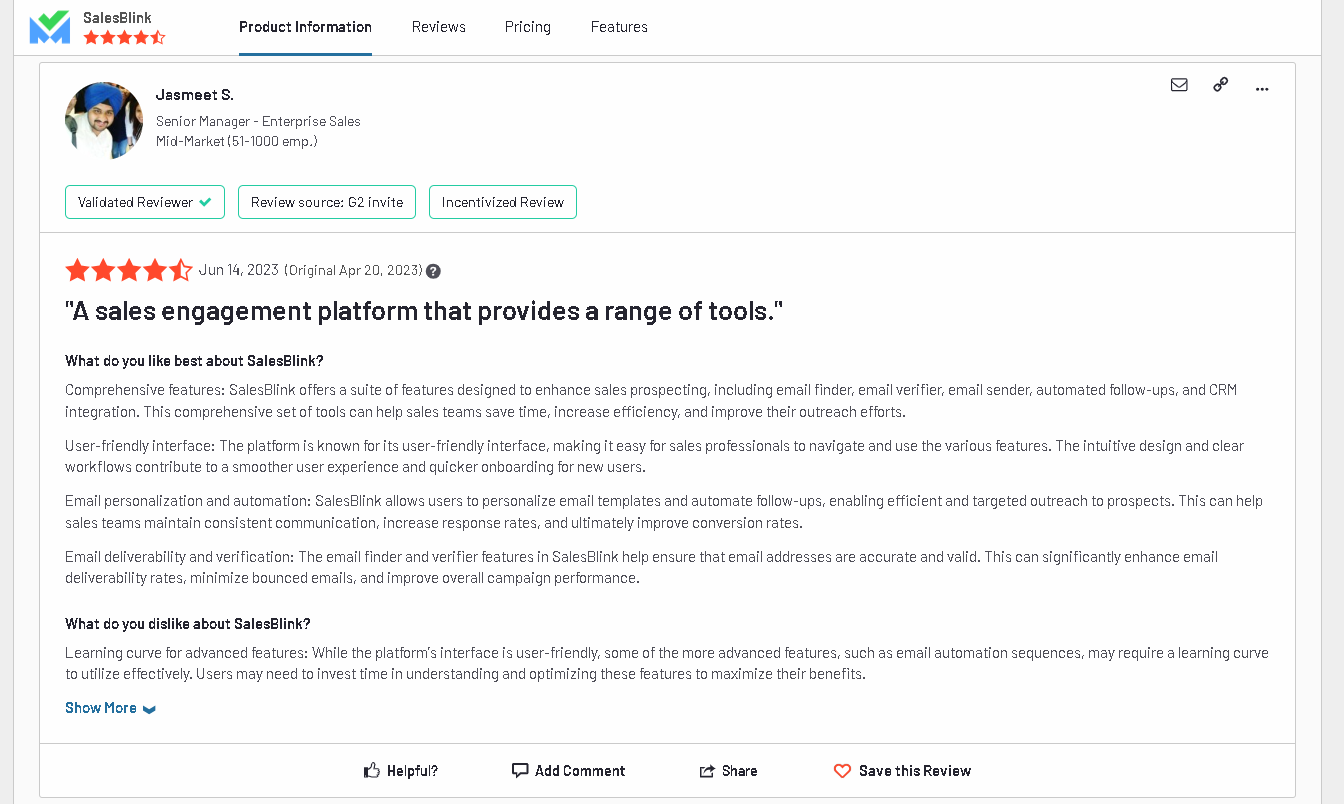Switch to the Product Information tab
Image resolution: width=1344 pixels, height=804 pixels.
tap(305, 27)
